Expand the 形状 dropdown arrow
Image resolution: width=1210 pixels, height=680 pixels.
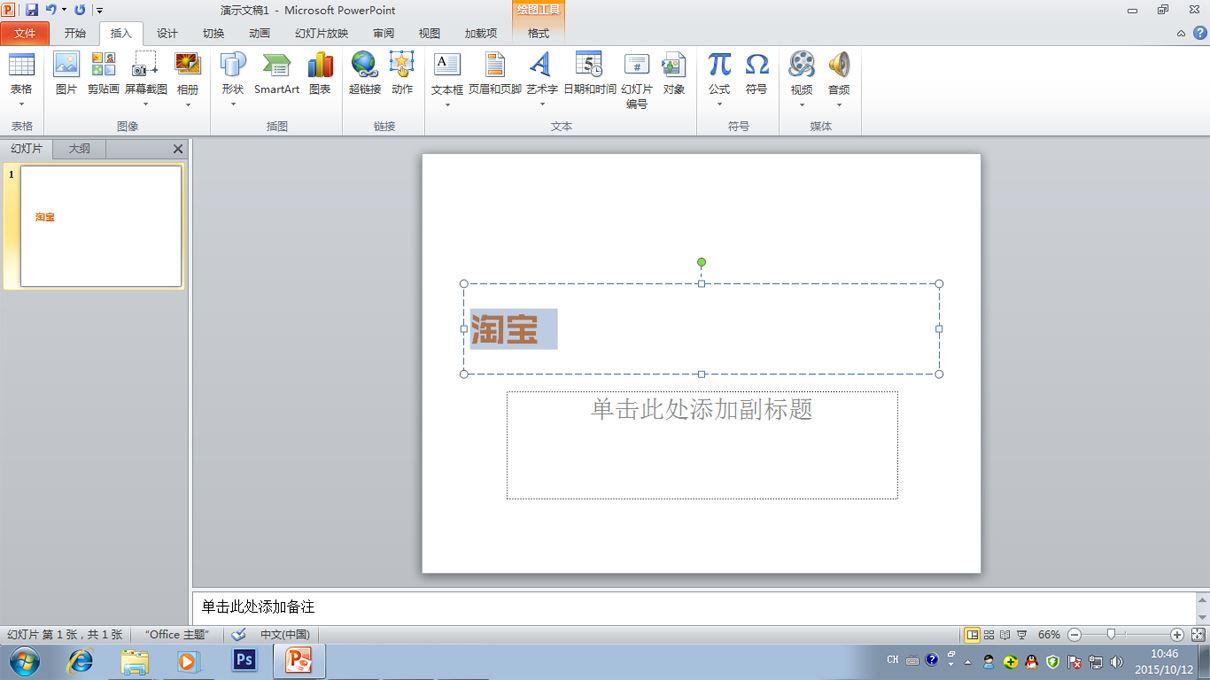point(233,104)
